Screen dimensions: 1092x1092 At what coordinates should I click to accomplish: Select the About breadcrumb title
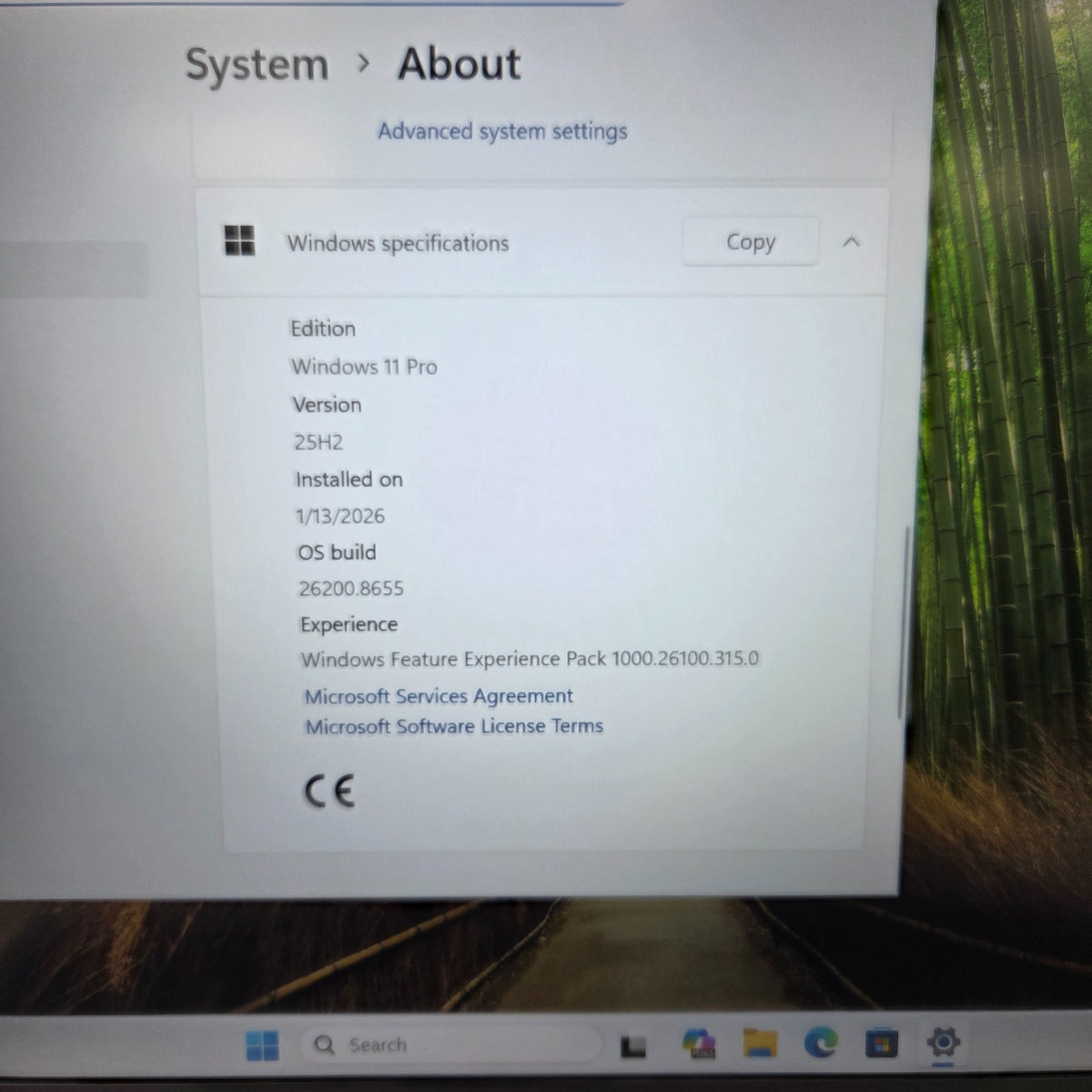[460, 64]
